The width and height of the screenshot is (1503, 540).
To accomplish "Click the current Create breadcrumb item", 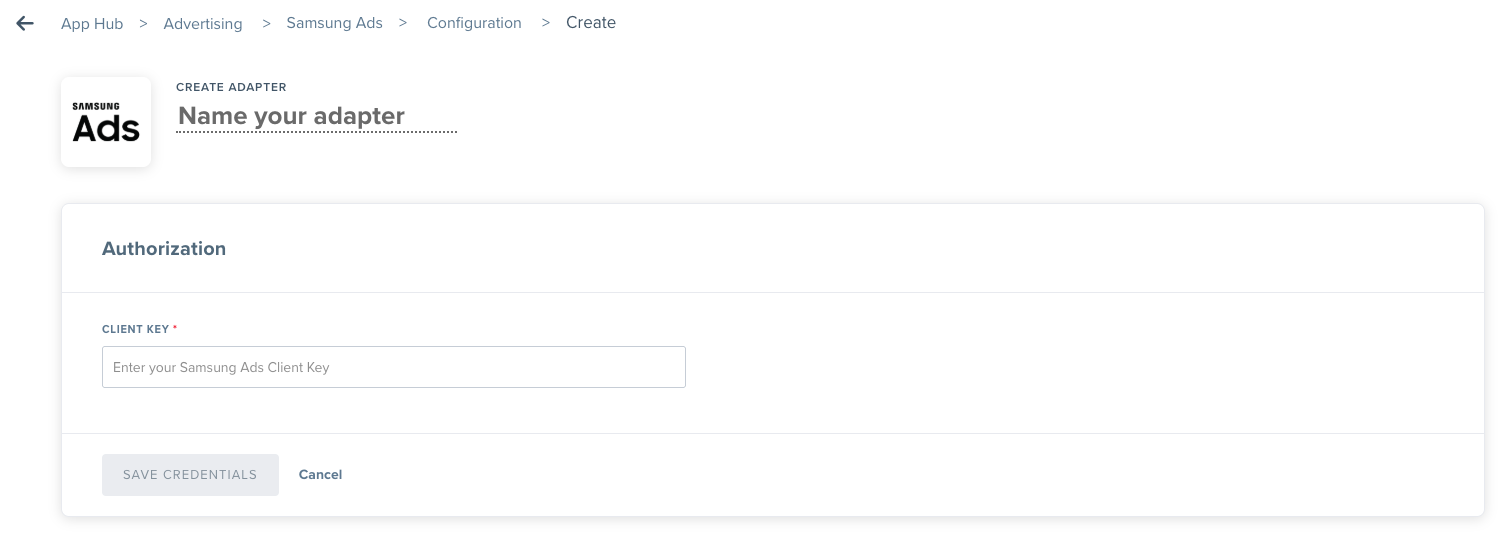I will pos(591,22).
